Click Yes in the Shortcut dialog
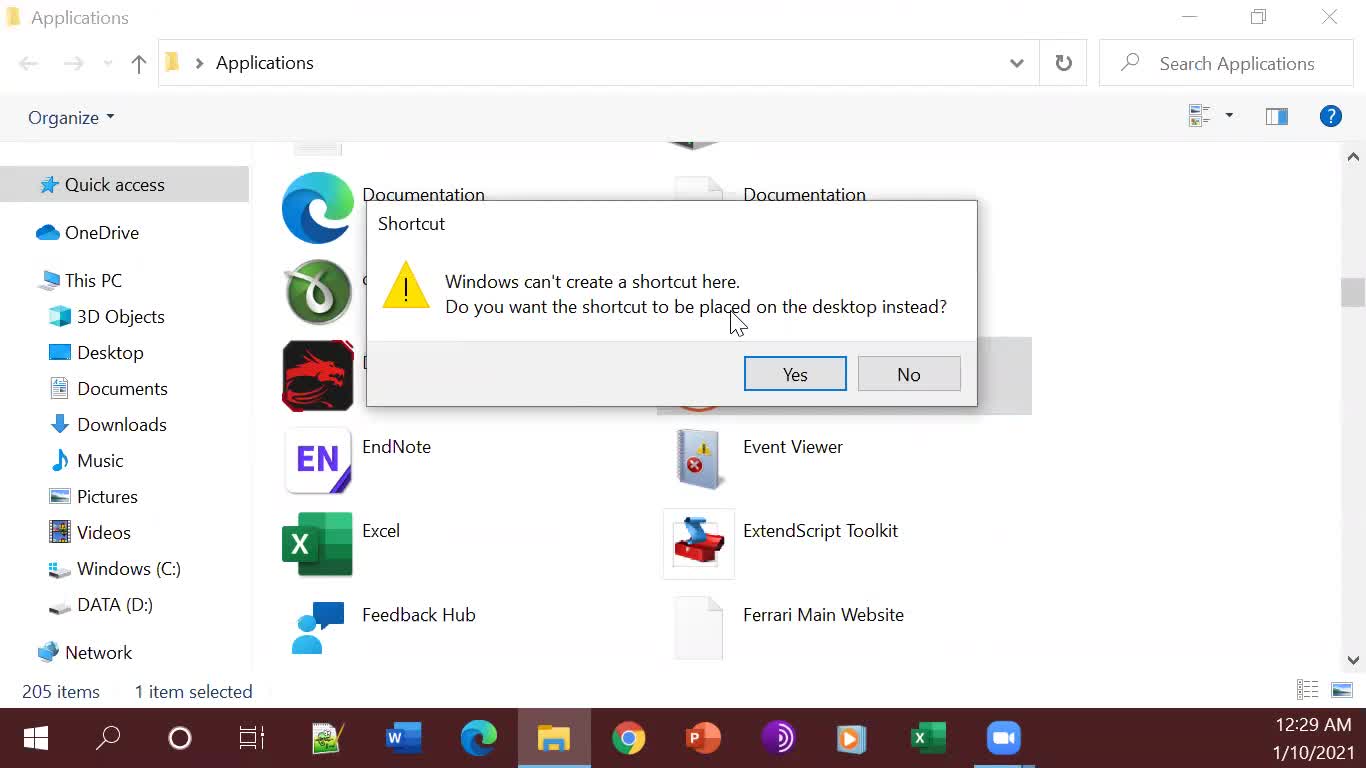Viewport: 1366px width, 768px height. point(795,374)
